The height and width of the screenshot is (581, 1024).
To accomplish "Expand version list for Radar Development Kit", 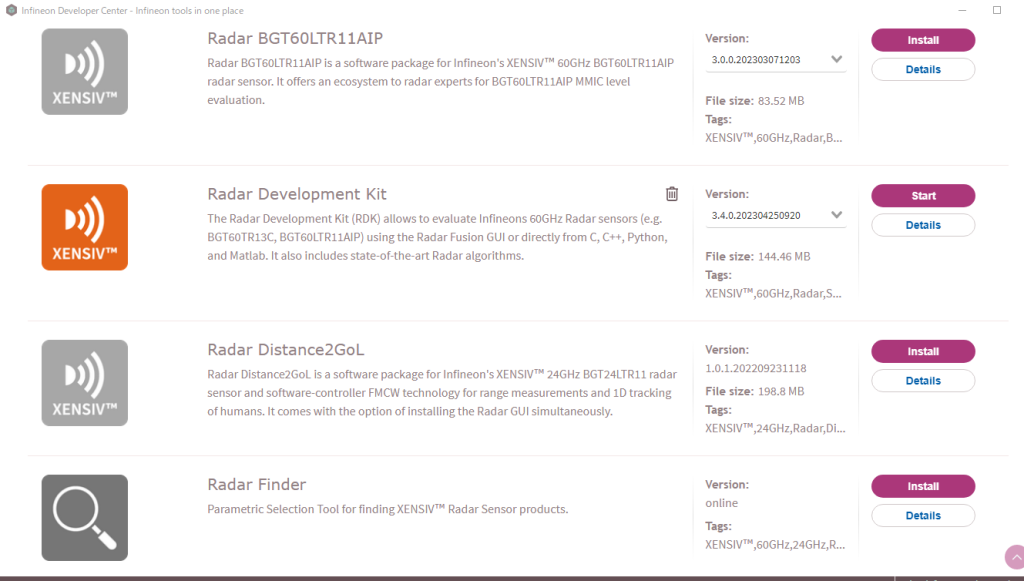I will click(836, 215).
